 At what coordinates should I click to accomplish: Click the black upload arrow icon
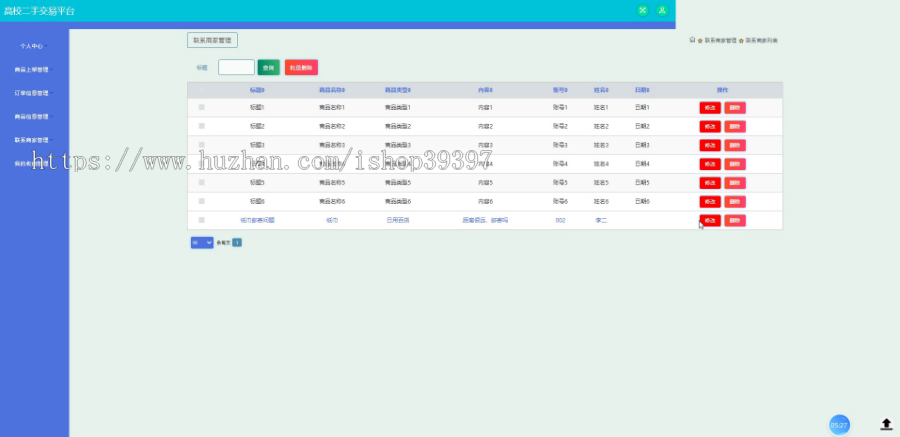(x=886, y=424)
